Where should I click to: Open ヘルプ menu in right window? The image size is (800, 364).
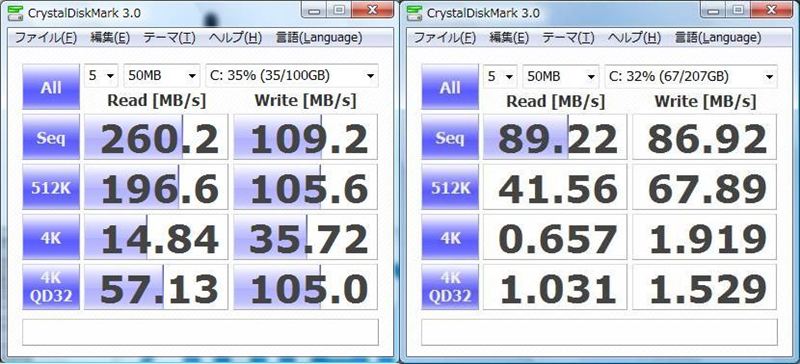(634, 37)
